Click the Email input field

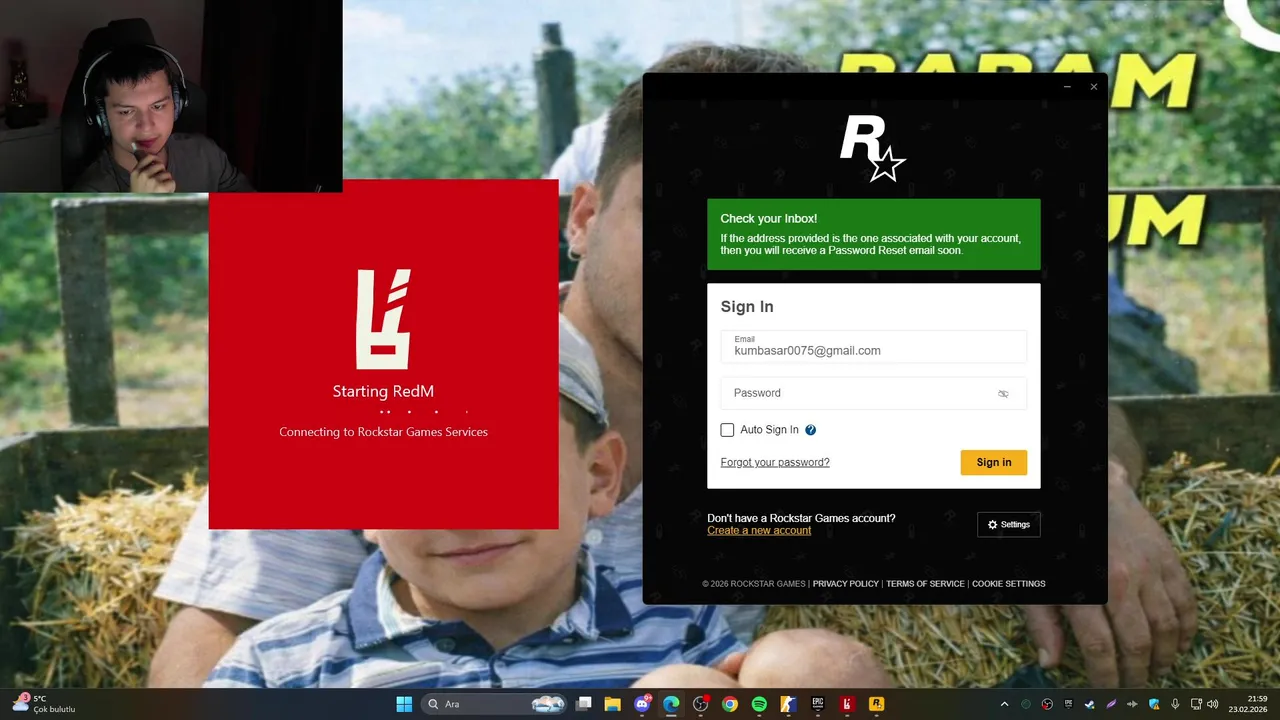point(873,346)
